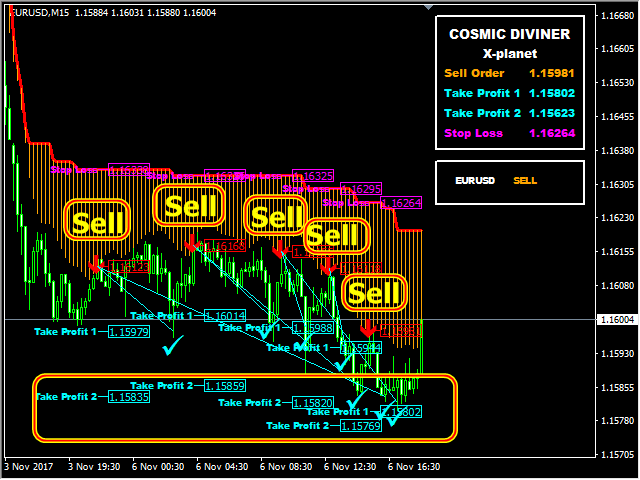Click the EURUSD,M15 chart title text

click(39, 13)
